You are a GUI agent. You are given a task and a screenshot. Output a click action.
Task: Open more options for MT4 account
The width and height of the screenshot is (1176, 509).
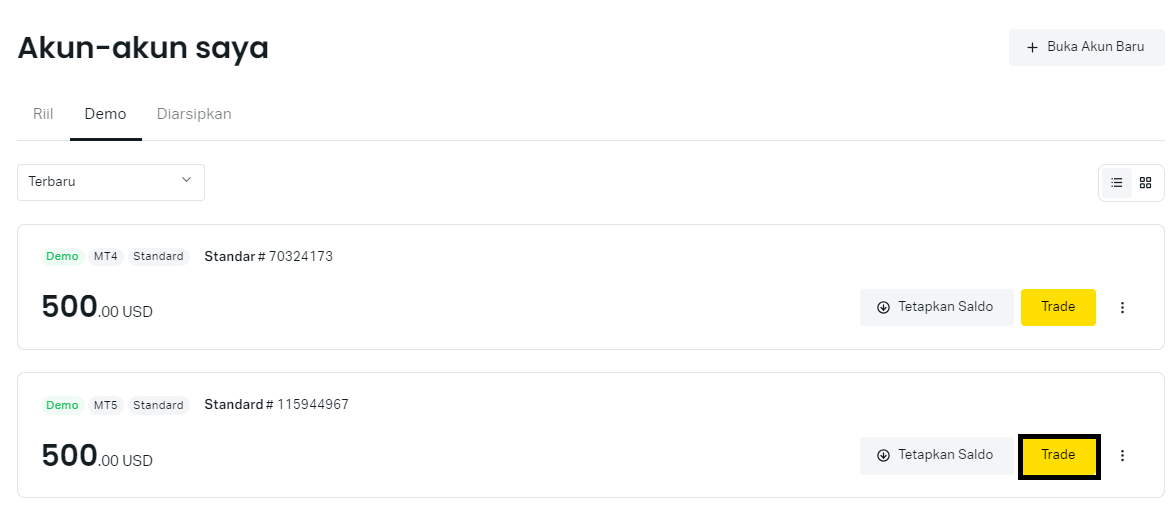(1122, 308)
